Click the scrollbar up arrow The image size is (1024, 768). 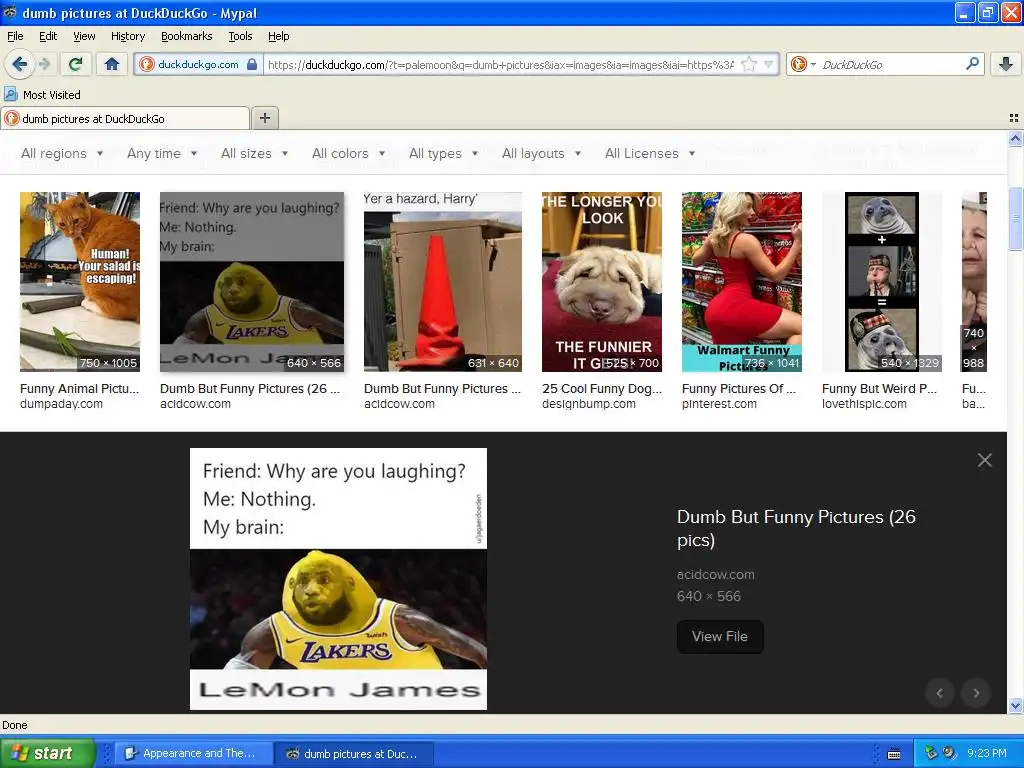tap(1015, 138)
